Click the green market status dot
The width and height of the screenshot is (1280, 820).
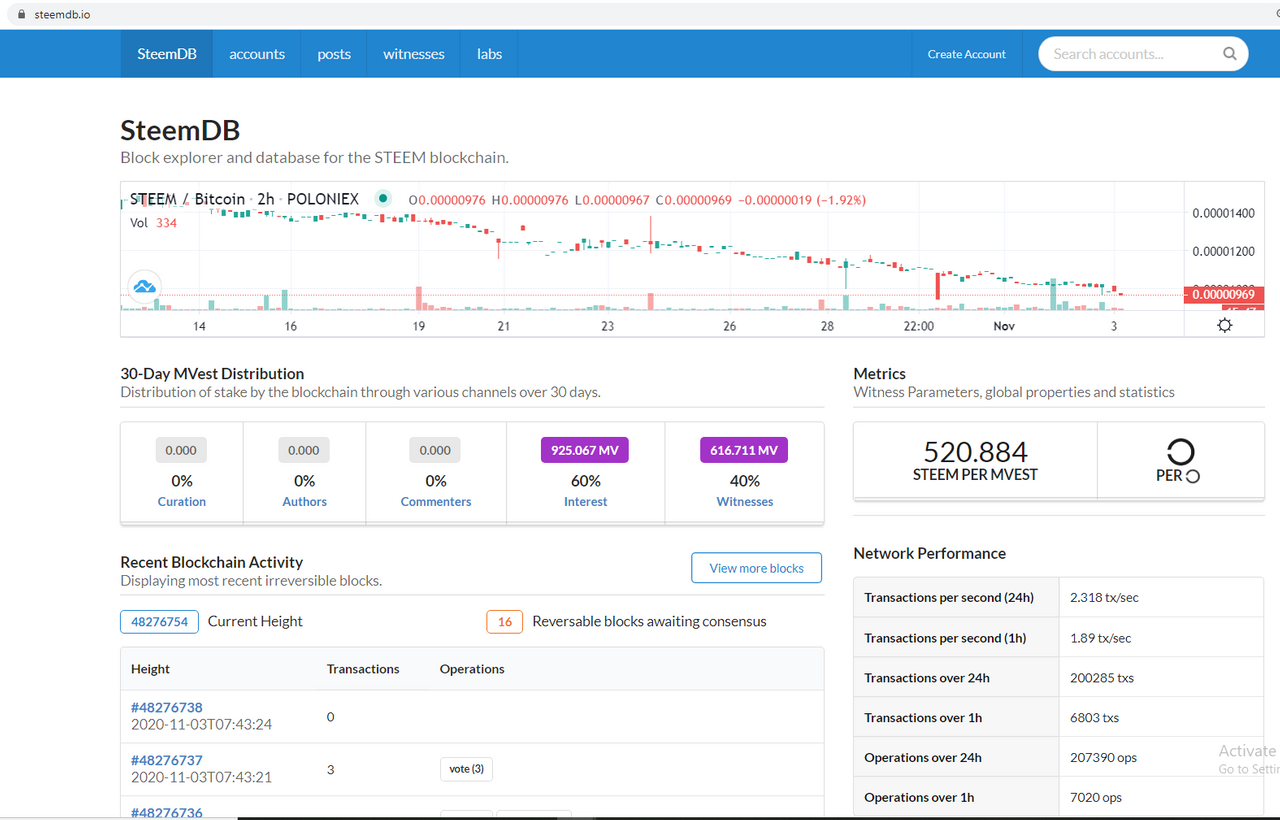(383, 199)
